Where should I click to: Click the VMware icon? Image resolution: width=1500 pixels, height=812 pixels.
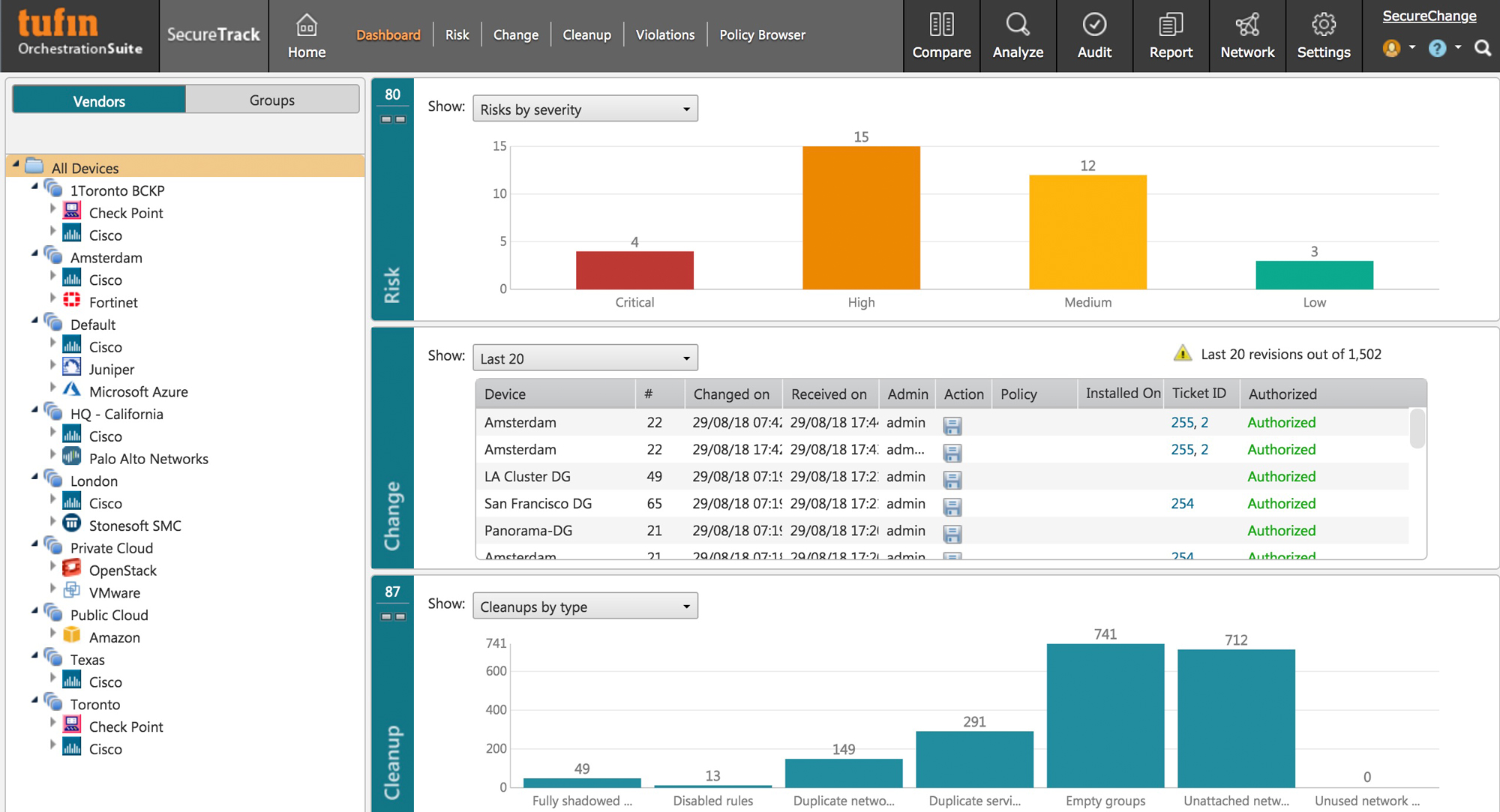pyautogui.click(x=72, y=591)
